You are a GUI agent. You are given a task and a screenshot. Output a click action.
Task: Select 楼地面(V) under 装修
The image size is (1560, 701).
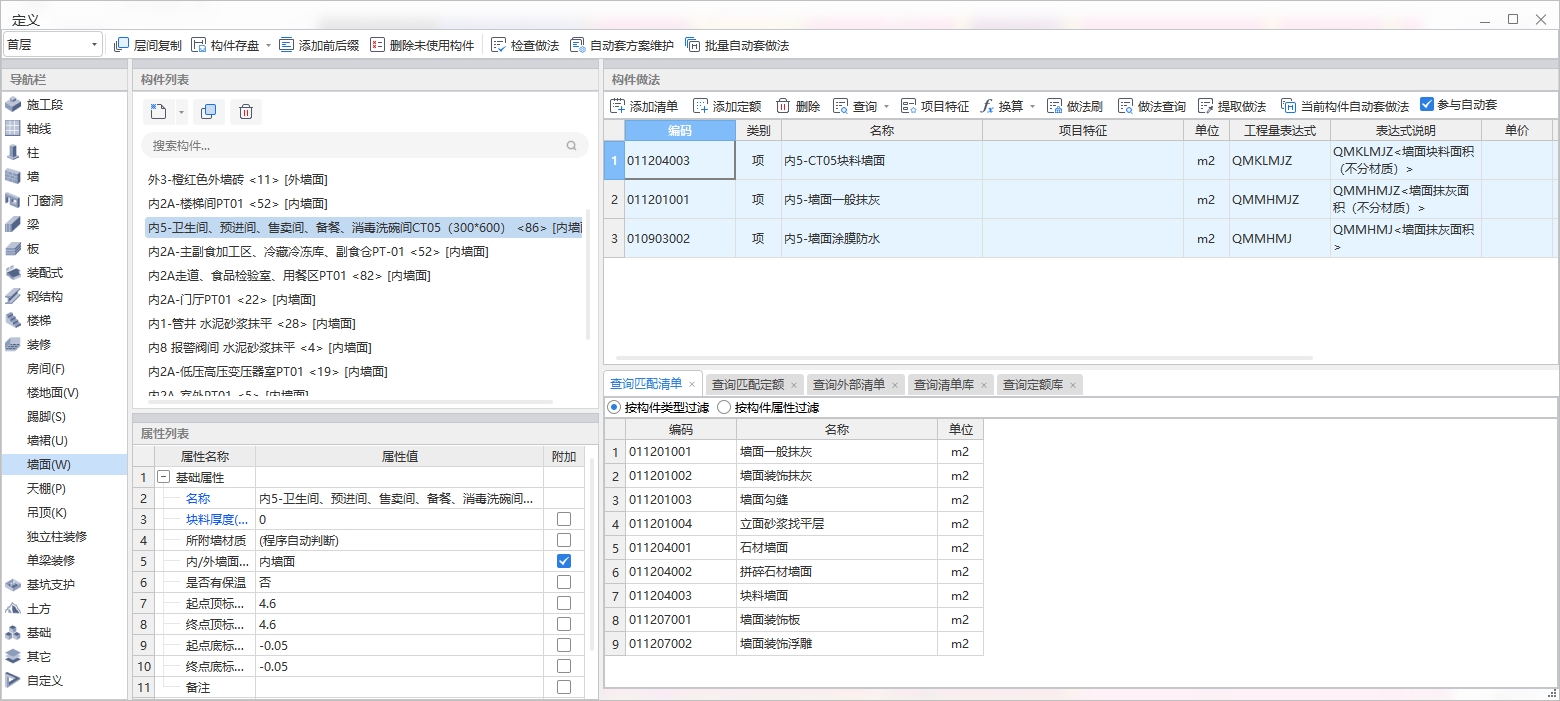(x=64, y=393)
